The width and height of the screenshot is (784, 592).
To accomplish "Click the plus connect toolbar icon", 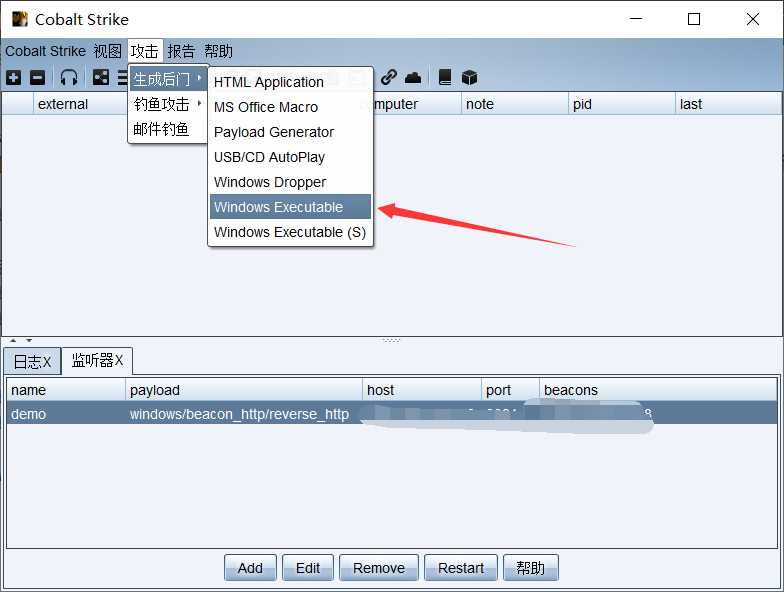I will tap(14, 78).
